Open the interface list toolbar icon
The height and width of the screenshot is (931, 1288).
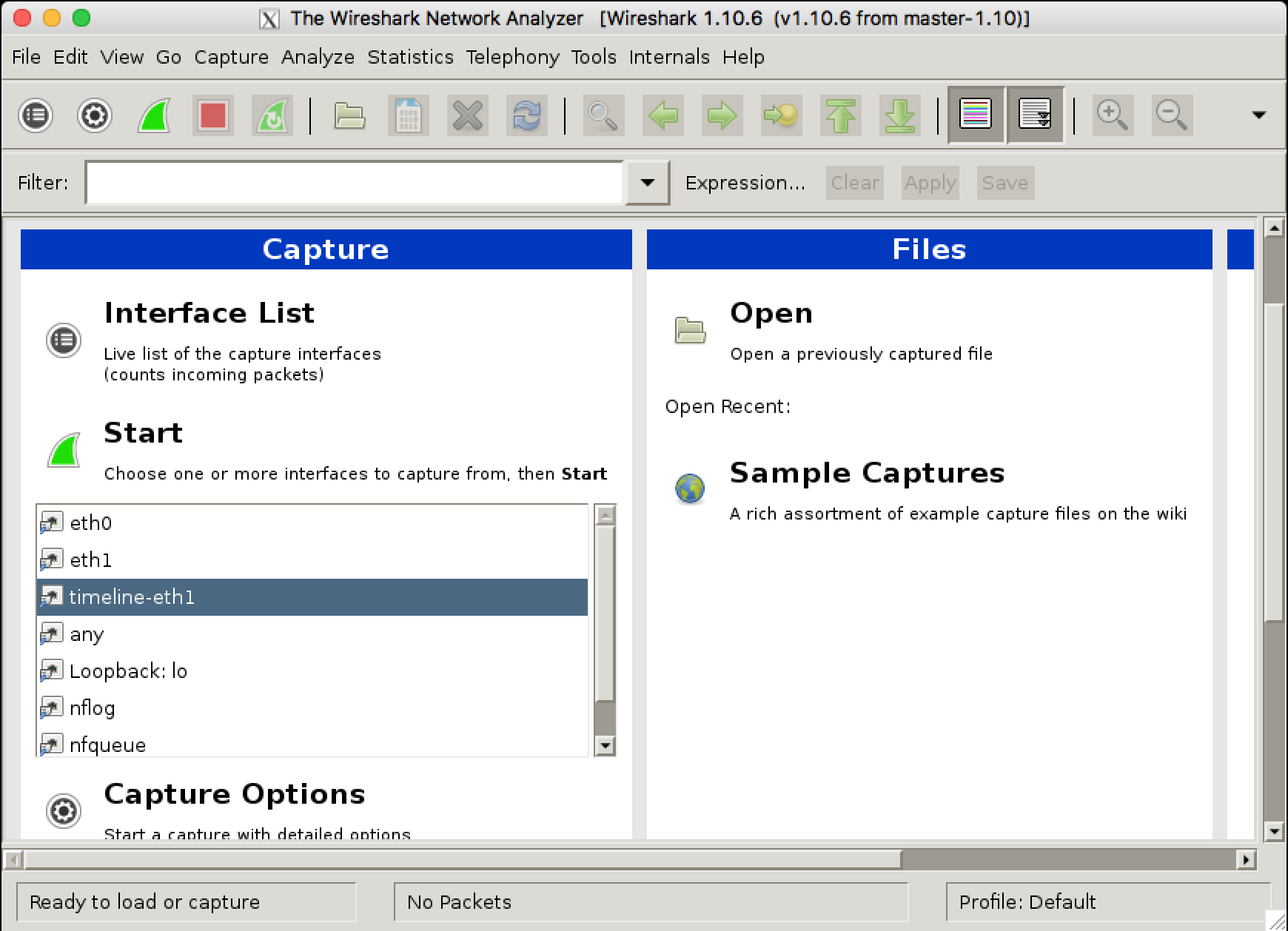[36, 115]
